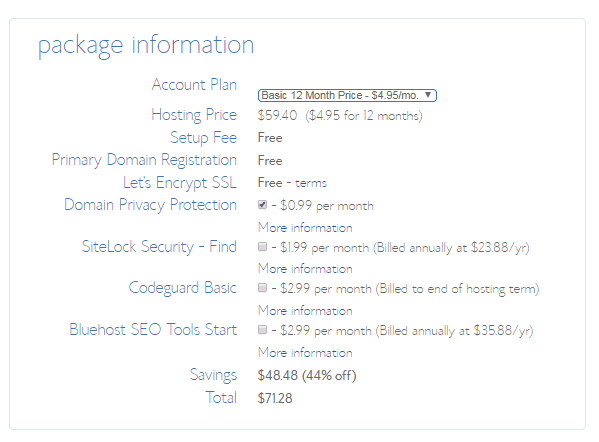Click the SiteLock Security - Find label

159,247
